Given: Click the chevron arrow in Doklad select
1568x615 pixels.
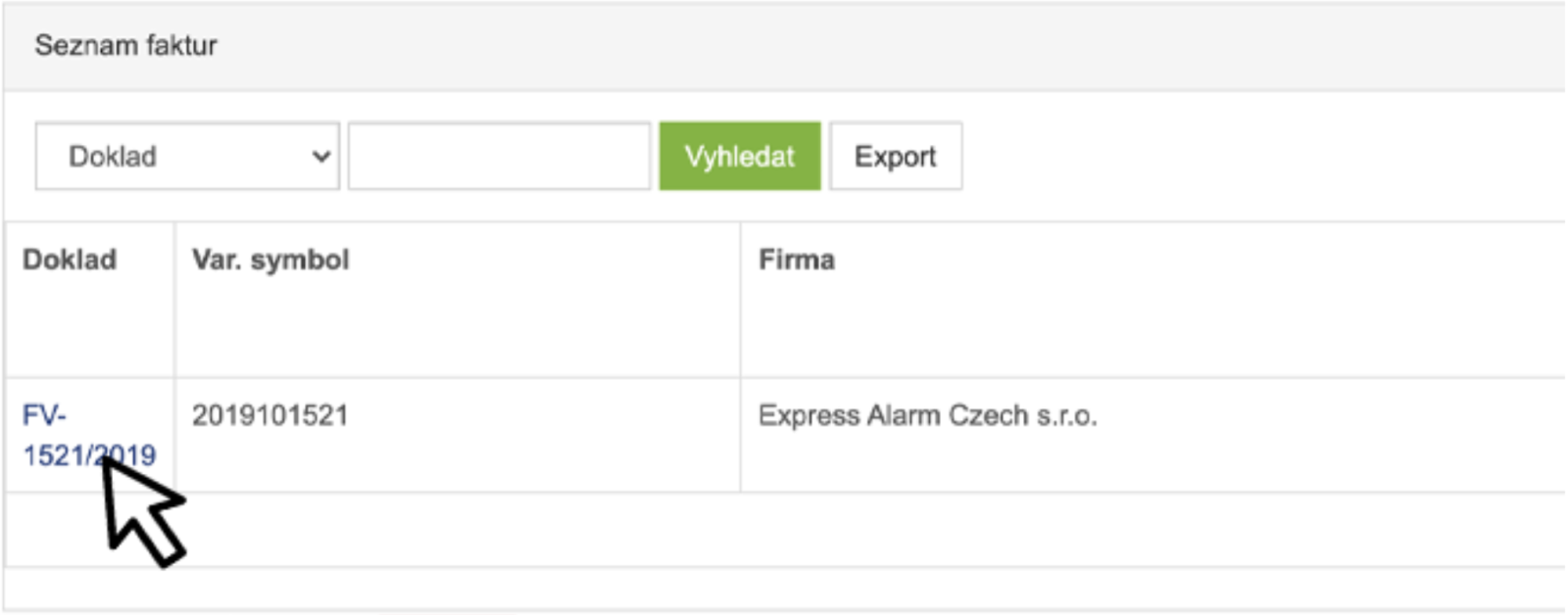Looking at the screenshot, I should pyautogui.click(x=320, y=157).
